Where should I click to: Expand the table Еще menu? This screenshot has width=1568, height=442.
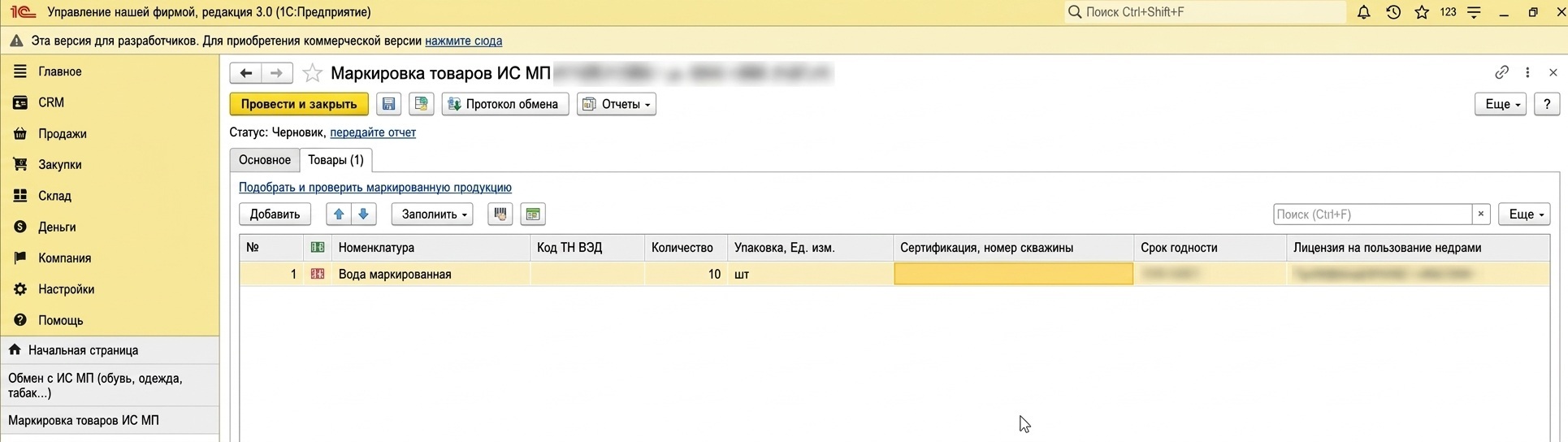coord(1524,214)
